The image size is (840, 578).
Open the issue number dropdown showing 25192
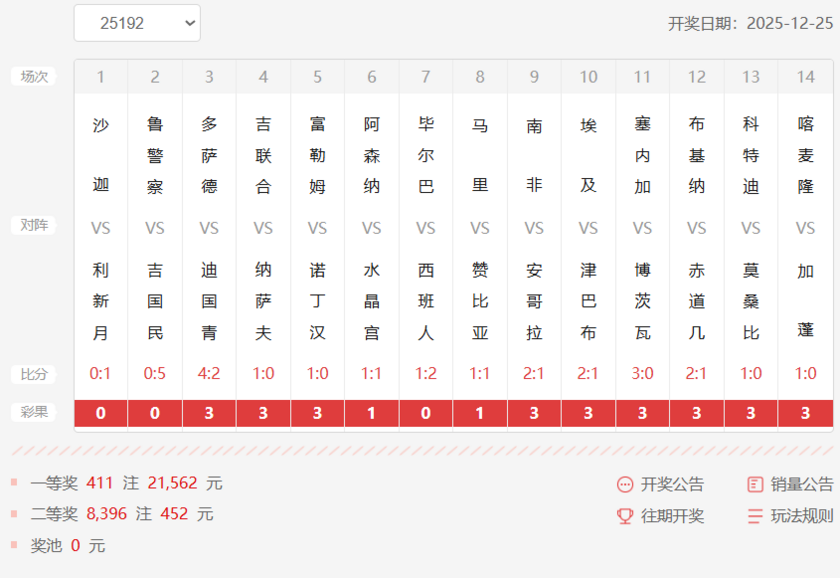136,22
